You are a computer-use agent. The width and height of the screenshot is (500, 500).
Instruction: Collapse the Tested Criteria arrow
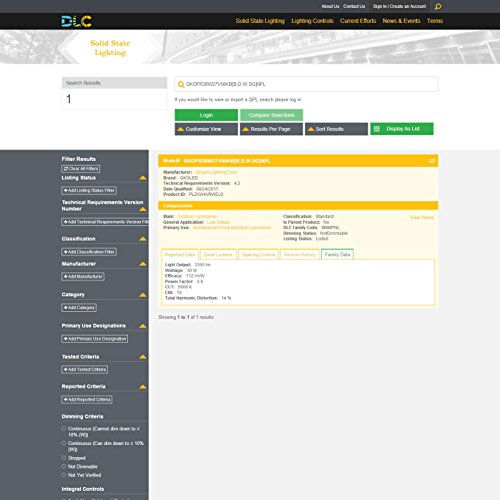click(x=143, y=357)
